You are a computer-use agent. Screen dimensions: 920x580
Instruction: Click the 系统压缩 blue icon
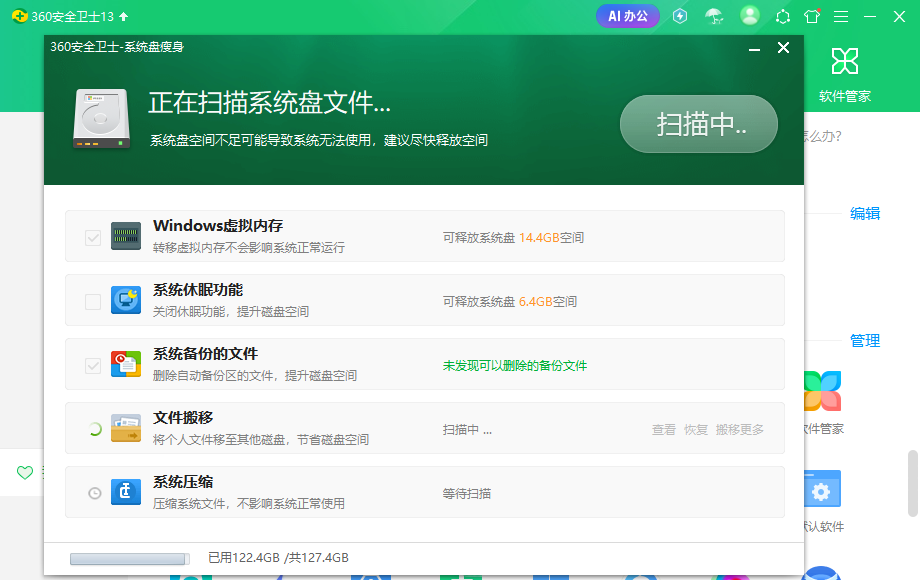[126, 492]
